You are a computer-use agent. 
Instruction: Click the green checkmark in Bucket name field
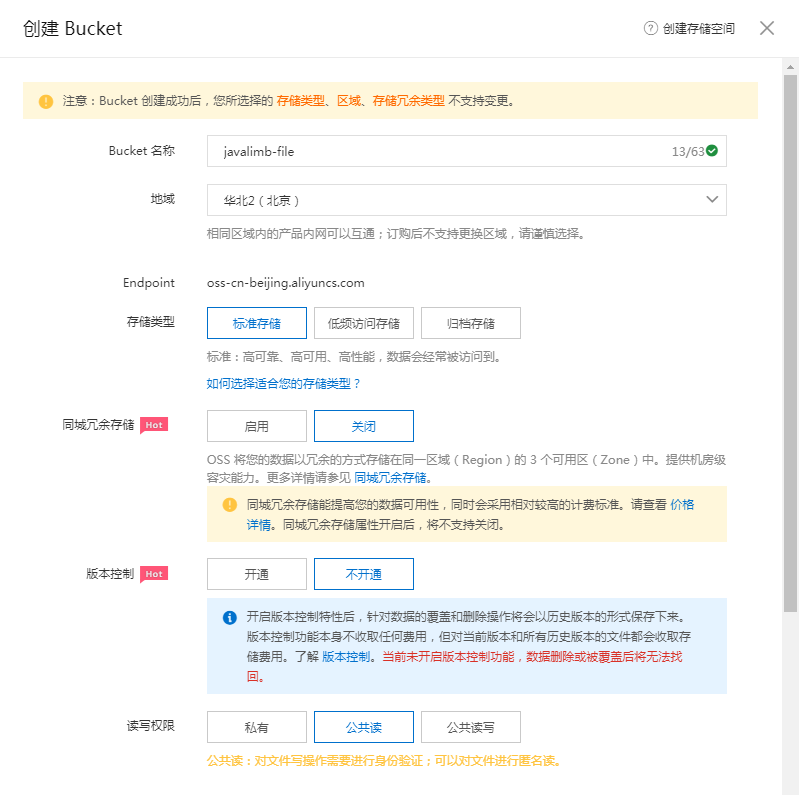(x=712, y=151)
